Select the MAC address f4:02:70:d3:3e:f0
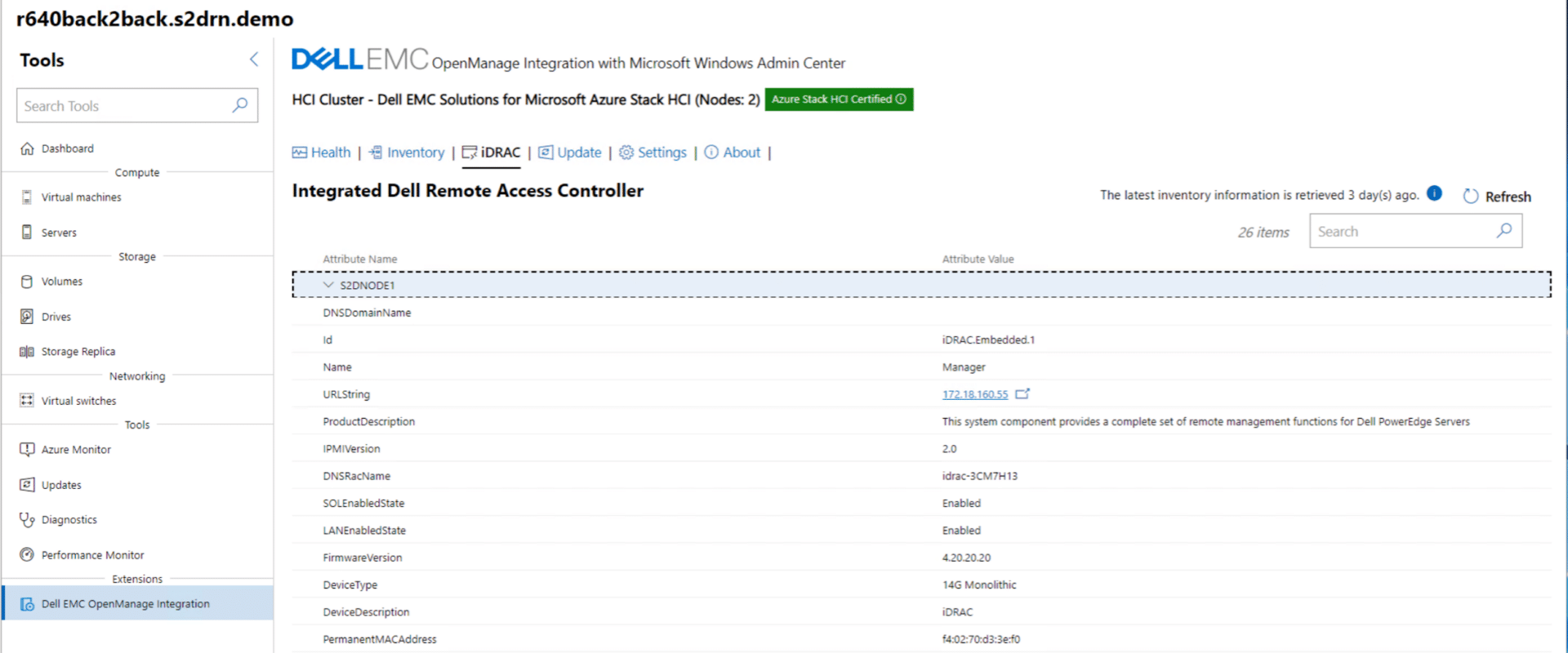 pyautogui.click(x=981, y=639)
